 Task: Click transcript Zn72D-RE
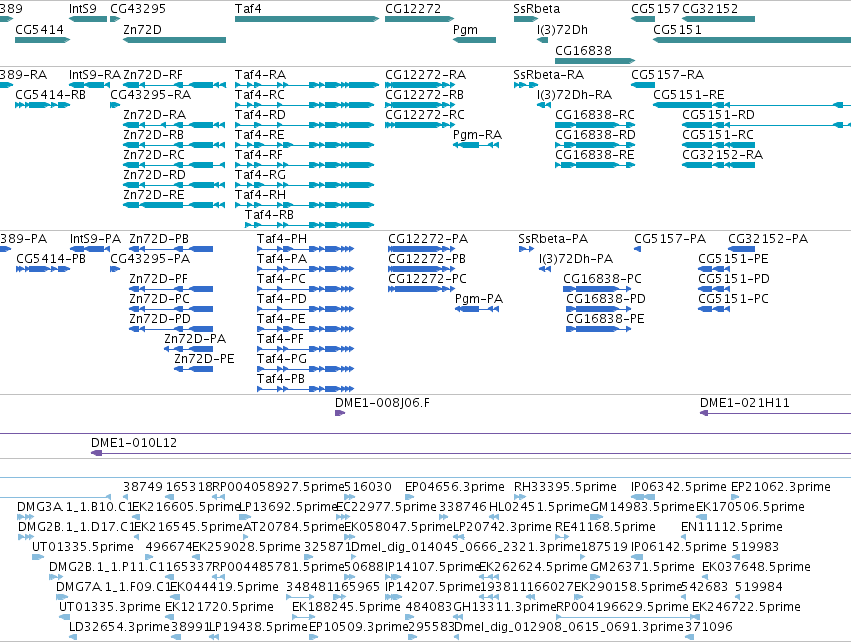[174, 205]
